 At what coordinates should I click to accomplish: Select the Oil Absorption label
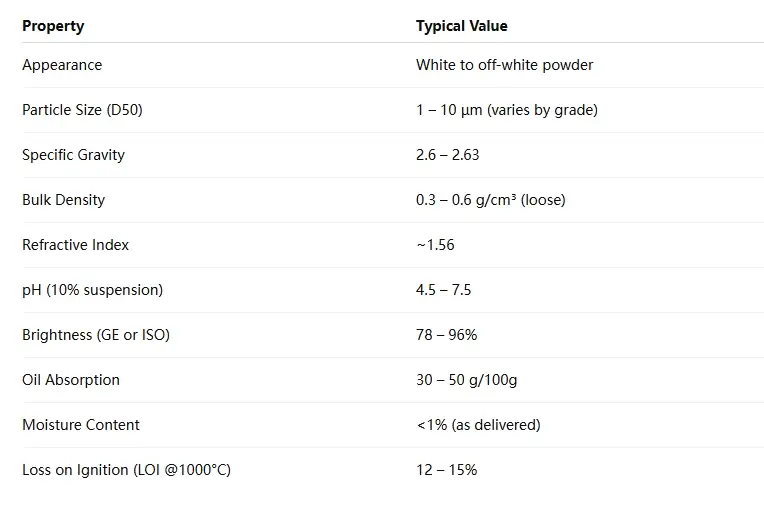tap(71, 380)
